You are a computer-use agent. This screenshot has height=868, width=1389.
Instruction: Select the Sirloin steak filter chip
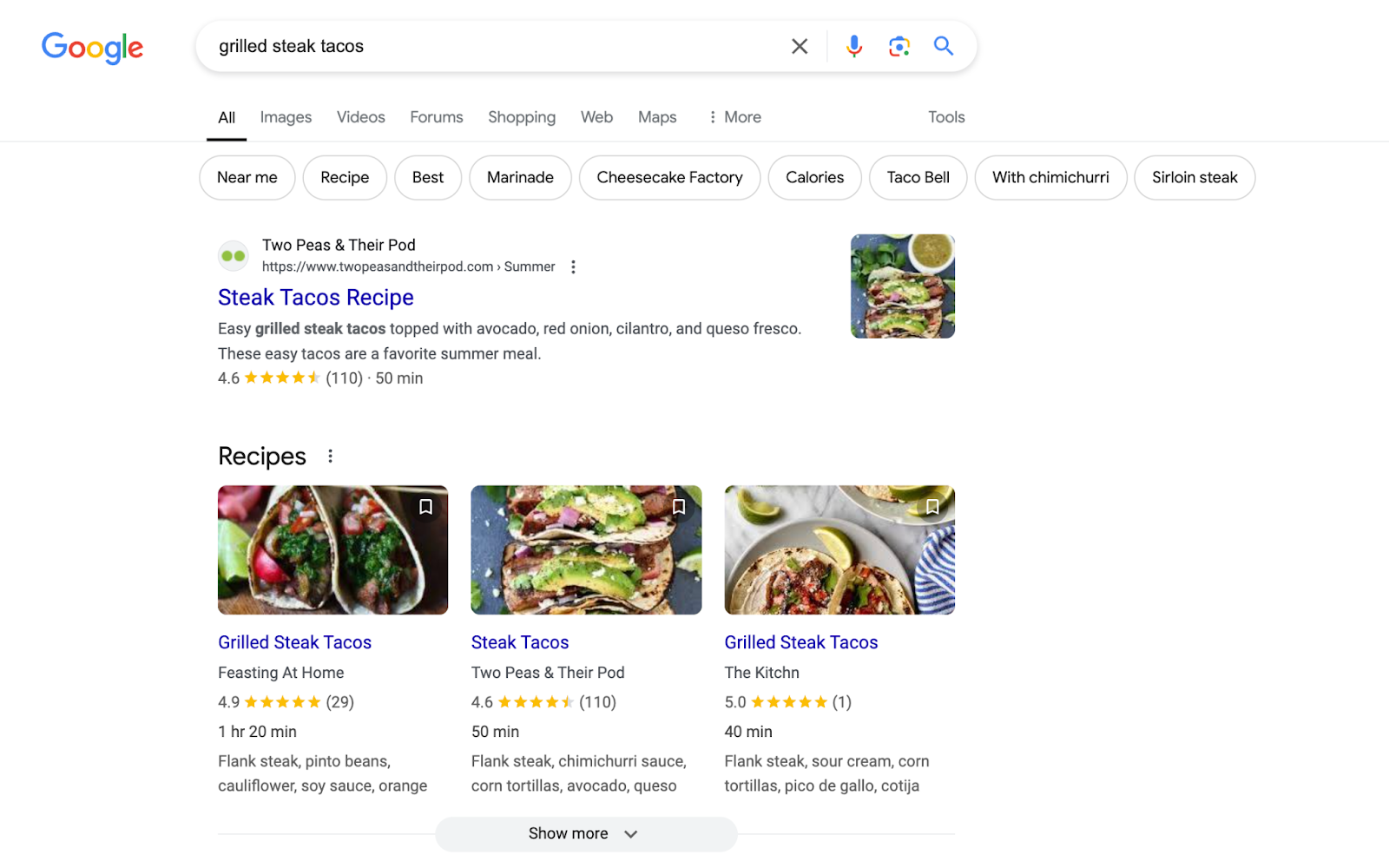(1195, 178)
